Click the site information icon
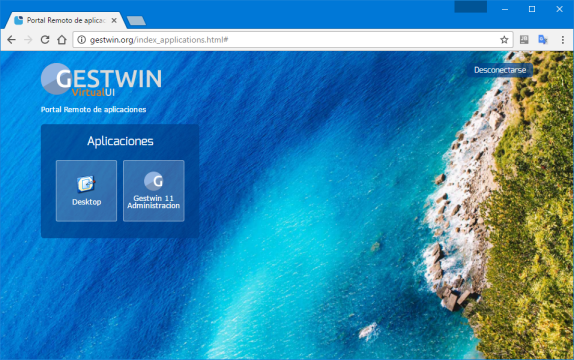This screenshot has height=360, width=574. pyautogui.click(x=82, y=40)
